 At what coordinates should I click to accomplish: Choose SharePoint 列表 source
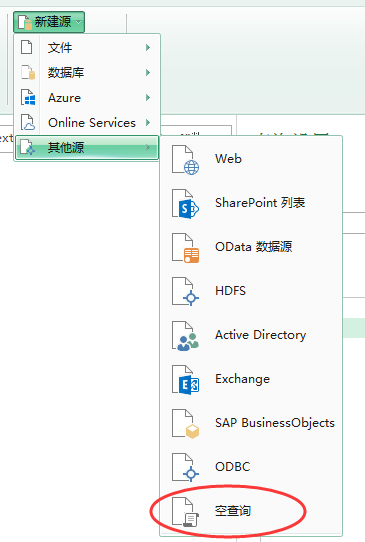point(251,203)
